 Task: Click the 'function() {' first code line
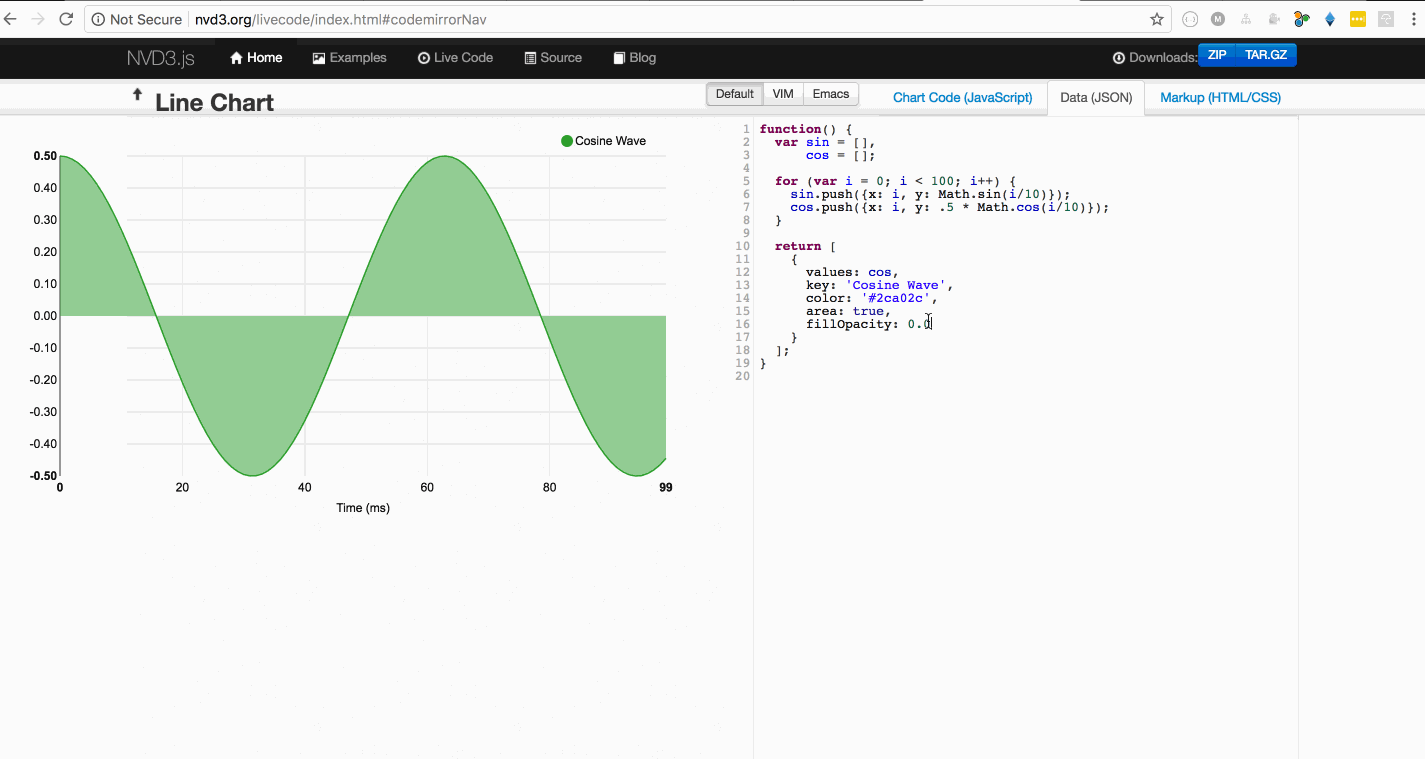point(805,129)
